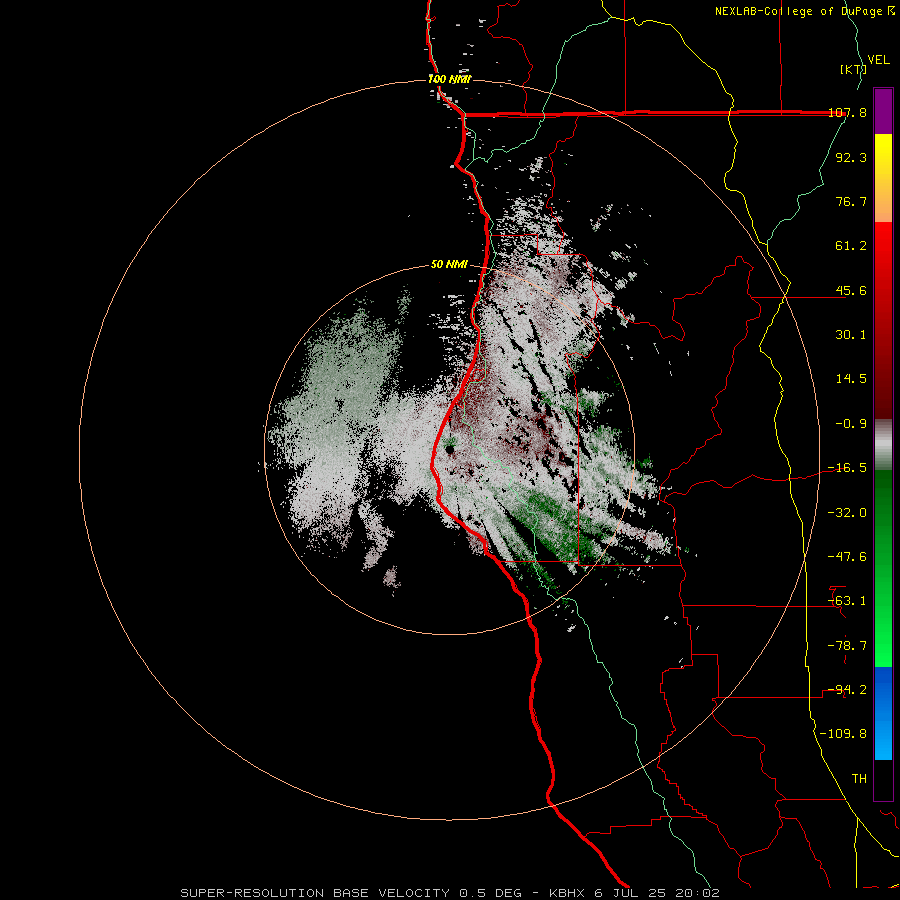Click the 30.1 velocity scale value
Image resolution: width=900 pixels, height=900 pixels.
[851, 335]
